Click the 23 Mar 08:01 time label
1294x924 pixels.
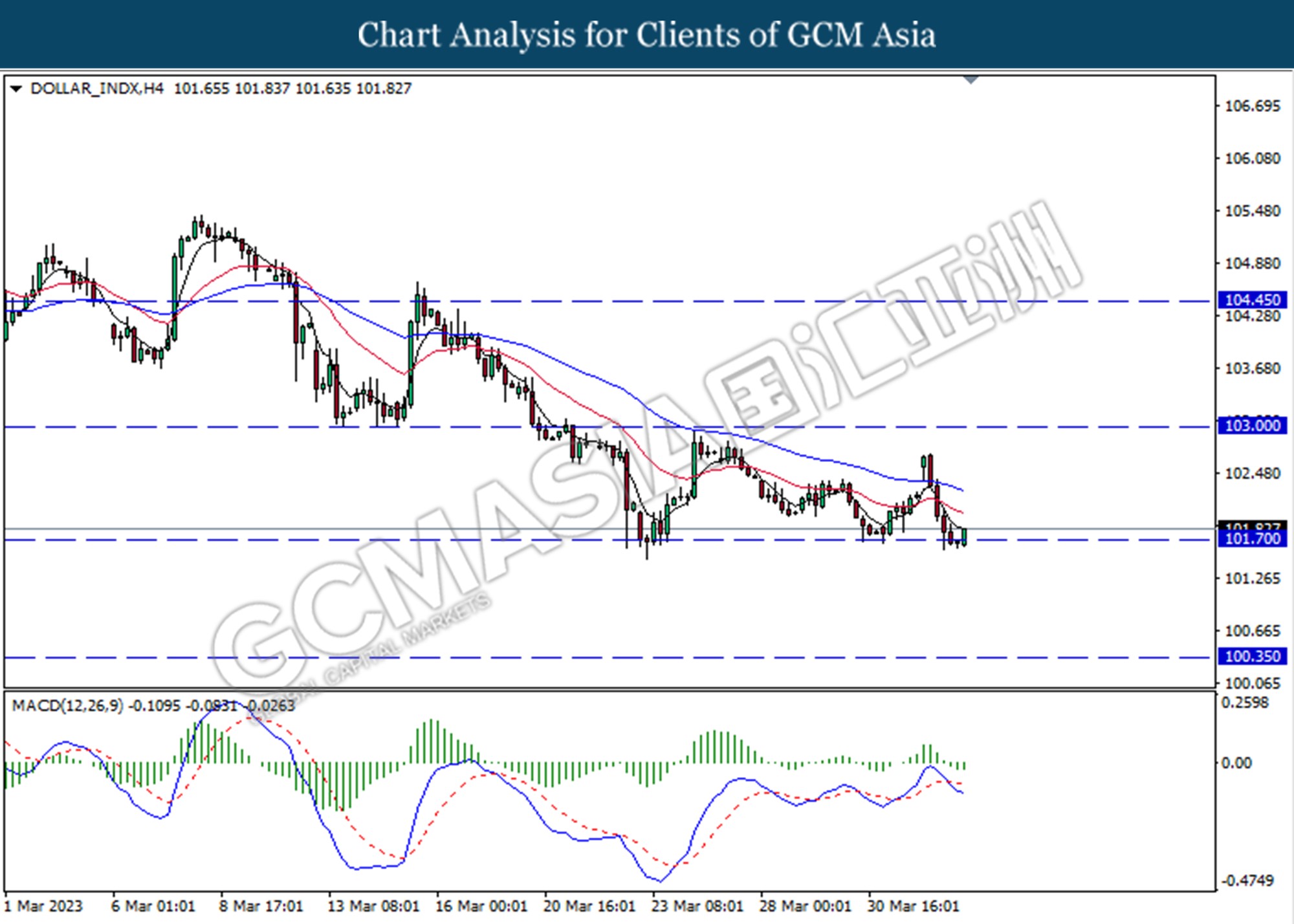click(697, 906)
